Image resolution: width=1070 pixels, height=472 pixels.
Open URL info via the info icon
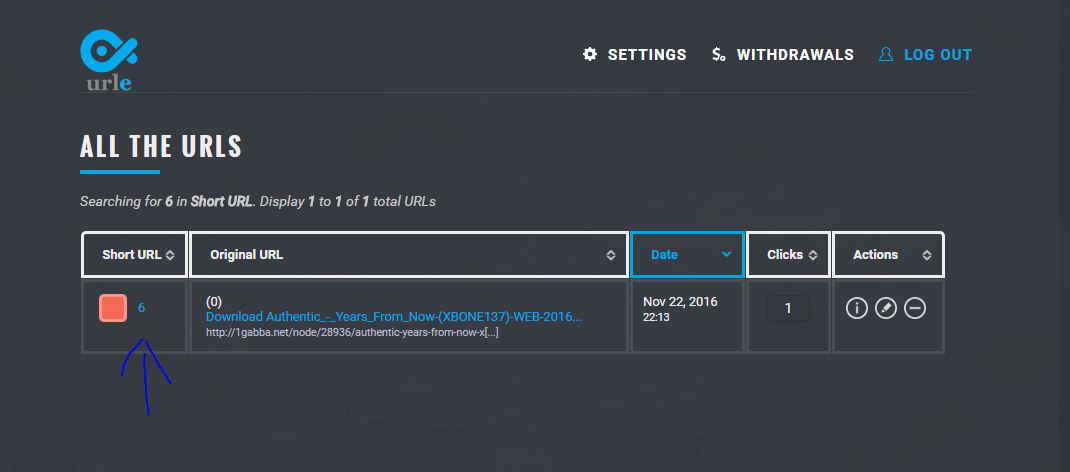856,308
